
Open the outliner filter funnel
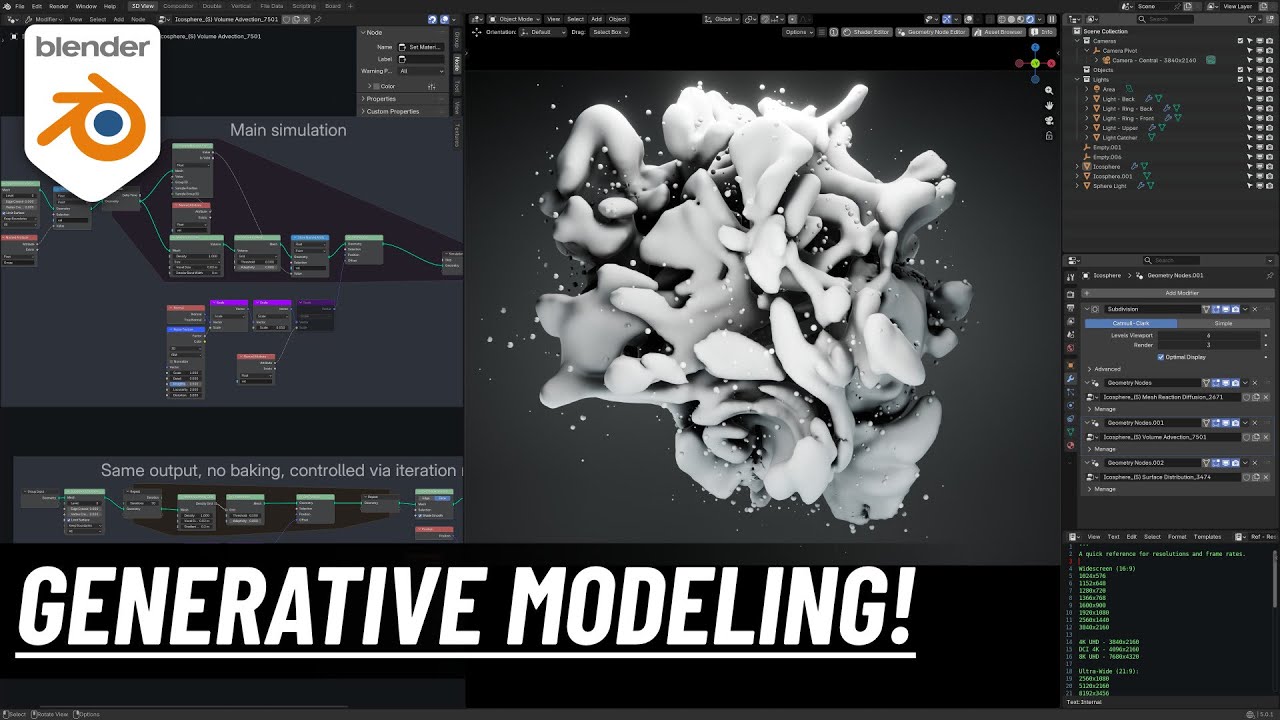click(x=1252, y=19)
